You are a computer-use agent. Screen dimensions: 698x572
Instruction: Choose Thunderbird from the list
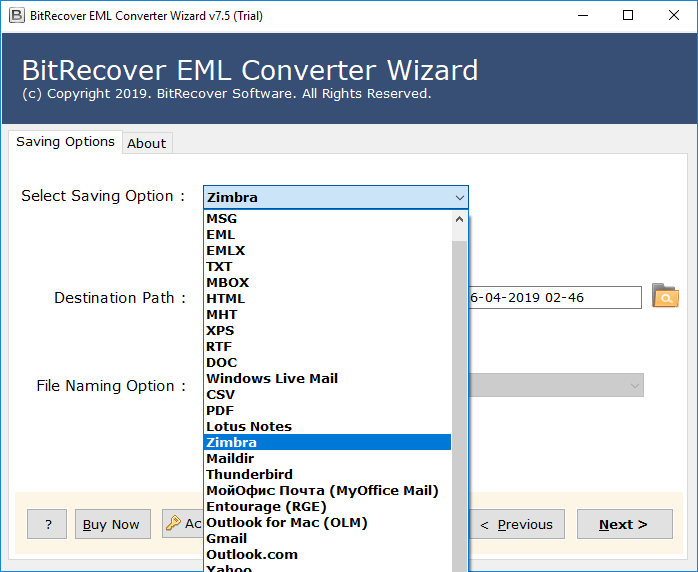point(328,475)
